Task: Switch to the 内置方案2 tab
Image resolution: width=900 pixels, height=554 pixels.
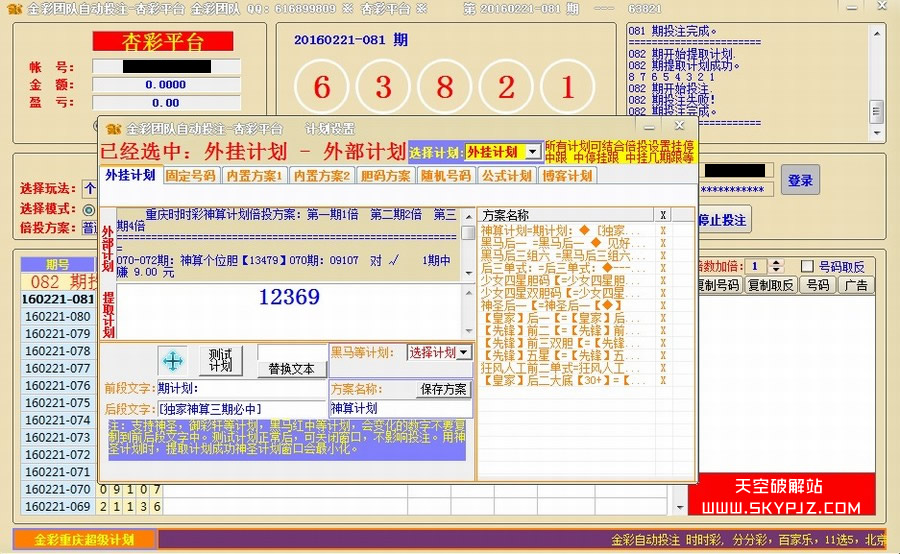Action: point(321,176)
